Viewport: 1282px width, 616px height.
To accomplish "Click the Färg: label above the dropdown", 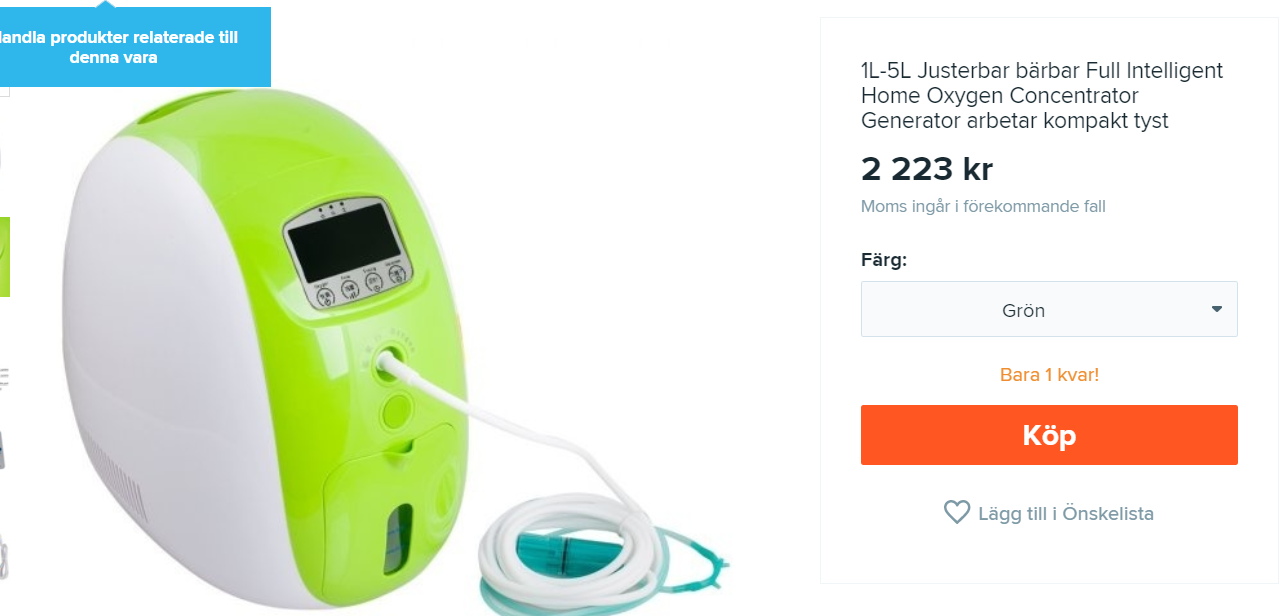I will tap(884, 260).
